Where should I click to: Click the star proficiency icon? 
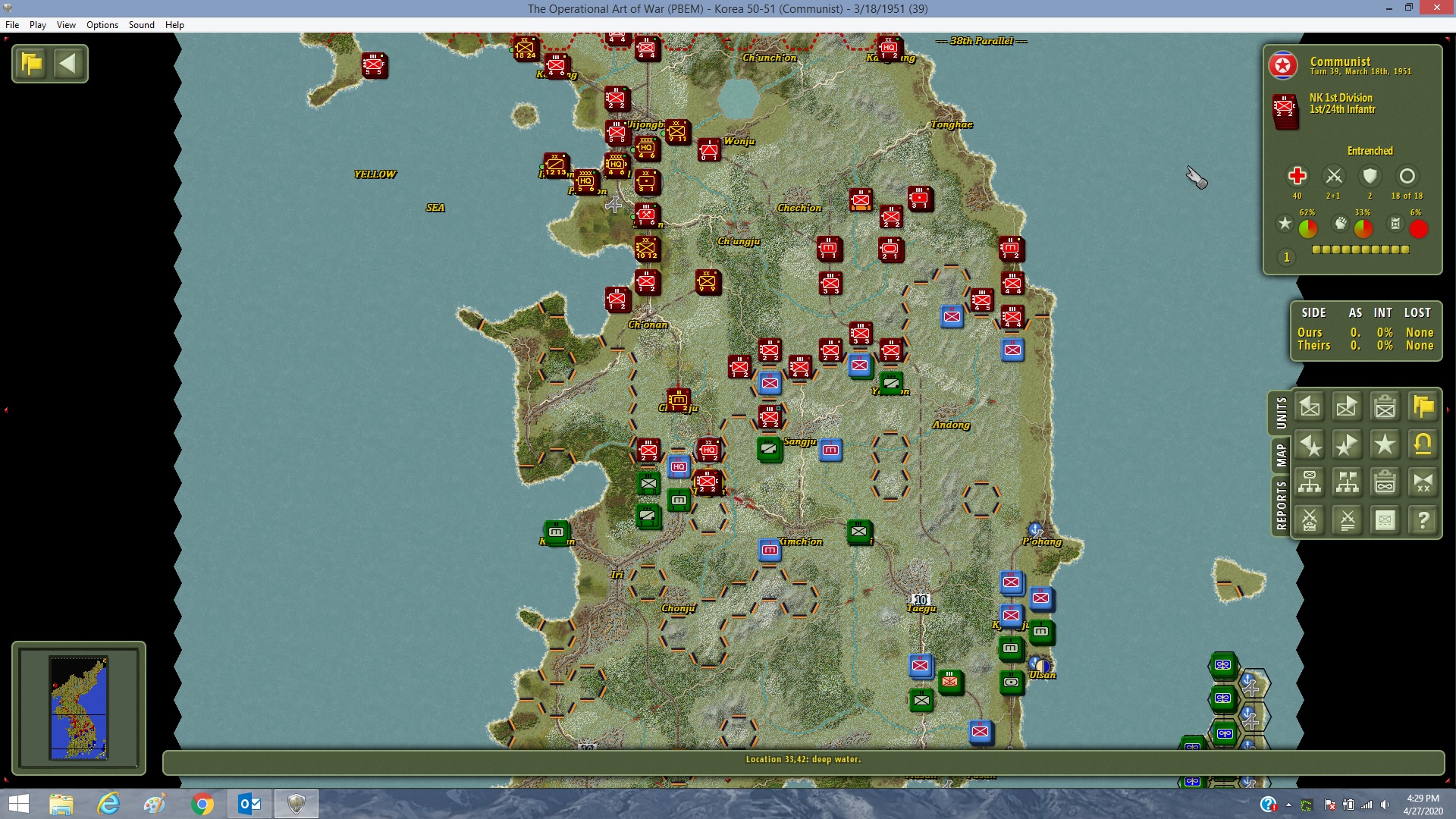click(1285, 223)
